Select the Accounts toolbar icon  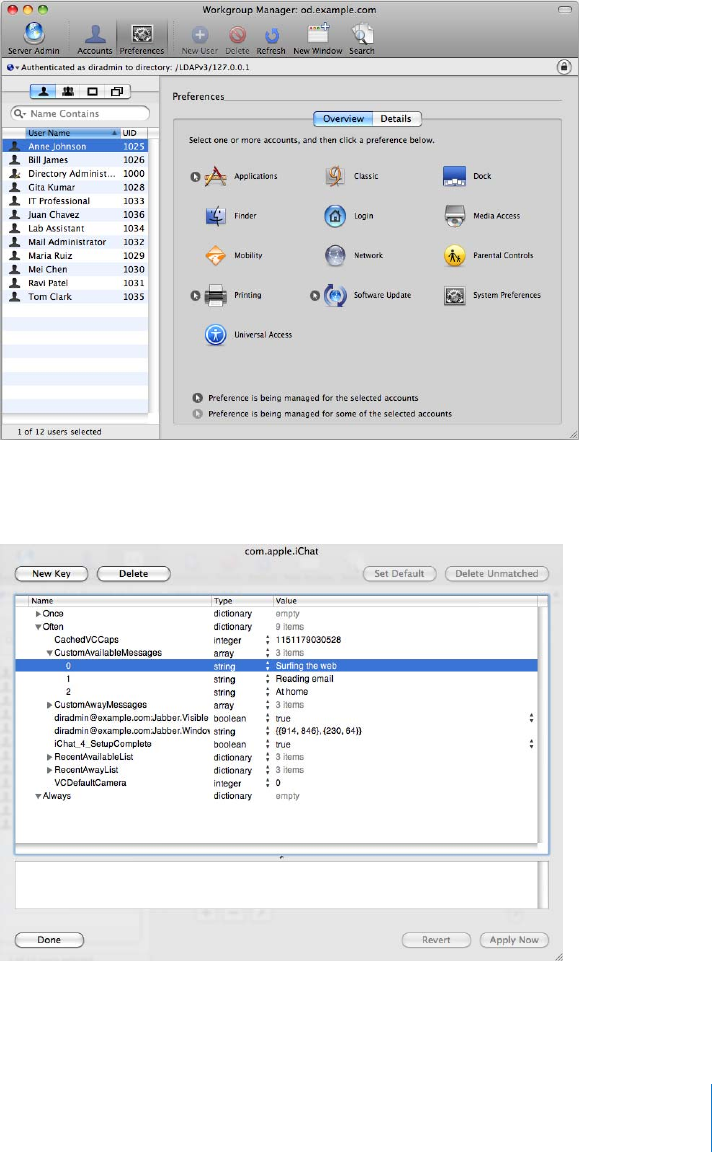click(x=95, y=39)
